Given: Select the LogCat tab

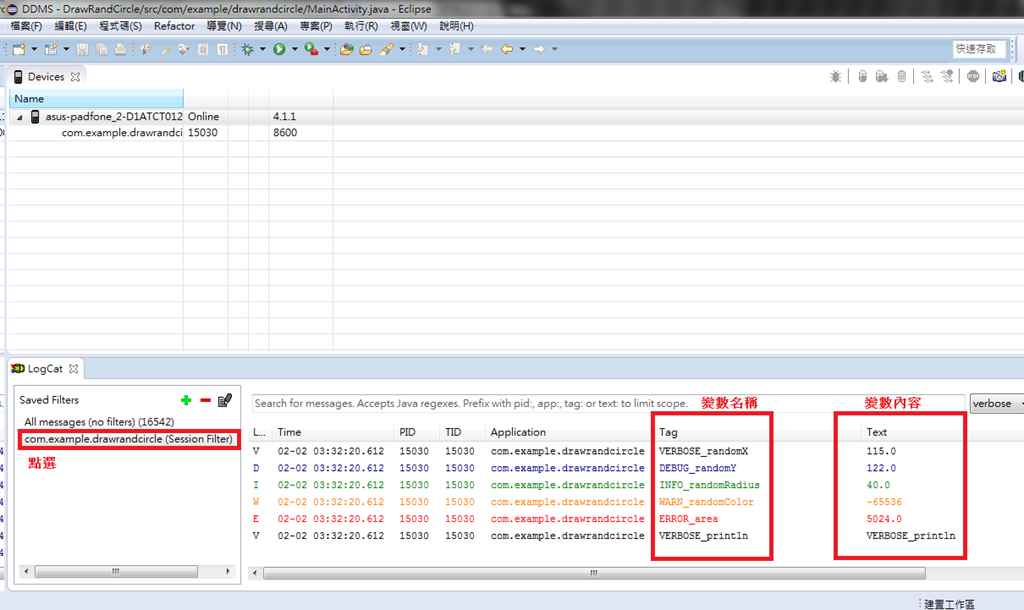Looking at the screenshot, I should tap(45, 368).
